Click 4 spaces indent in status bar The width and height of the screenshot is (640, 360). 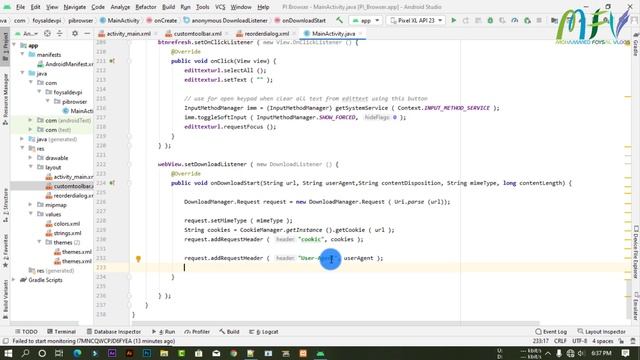602,341
